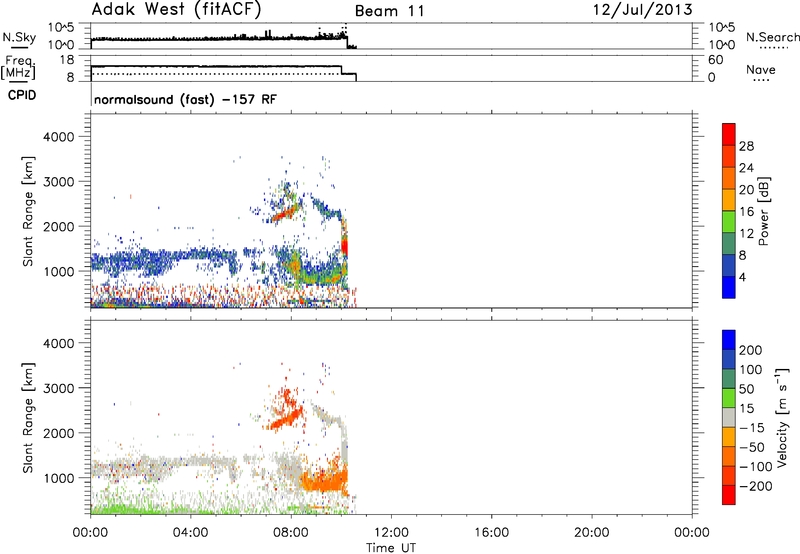
Task: Click the "3000" tick of the power panel
Action: pyautogui.click(x=59, y=182)
